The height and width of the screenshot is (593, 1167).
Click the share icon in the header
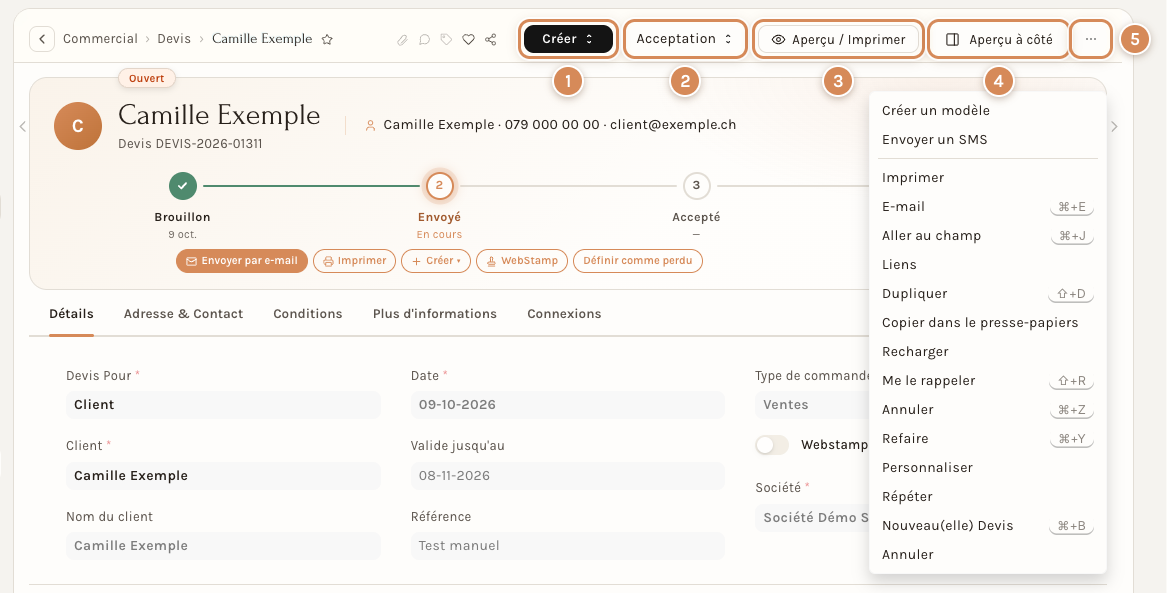pyautogui.click(x=490, y=39)
